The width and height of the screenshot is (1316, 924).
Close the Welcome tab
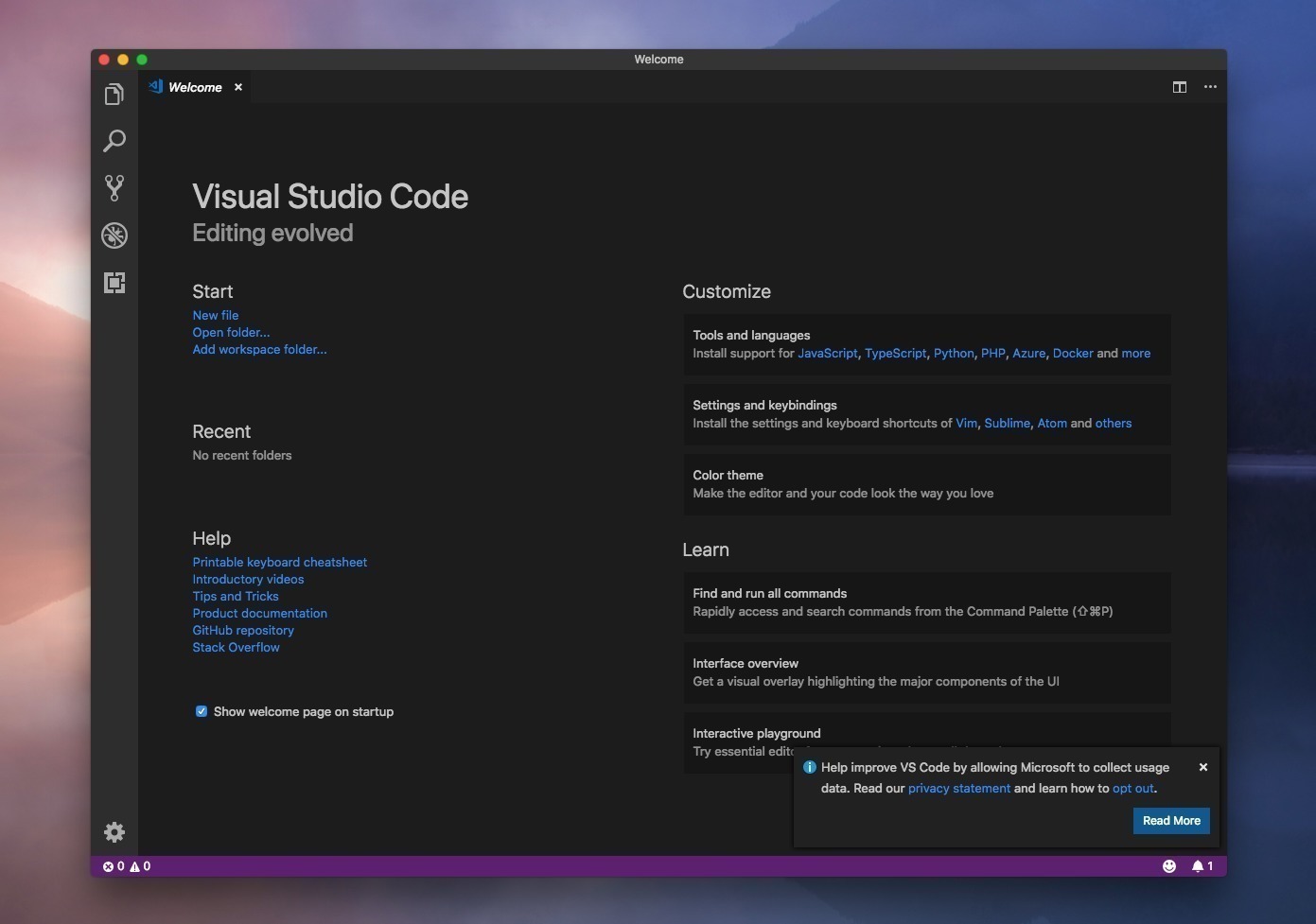tap(238, 87)
